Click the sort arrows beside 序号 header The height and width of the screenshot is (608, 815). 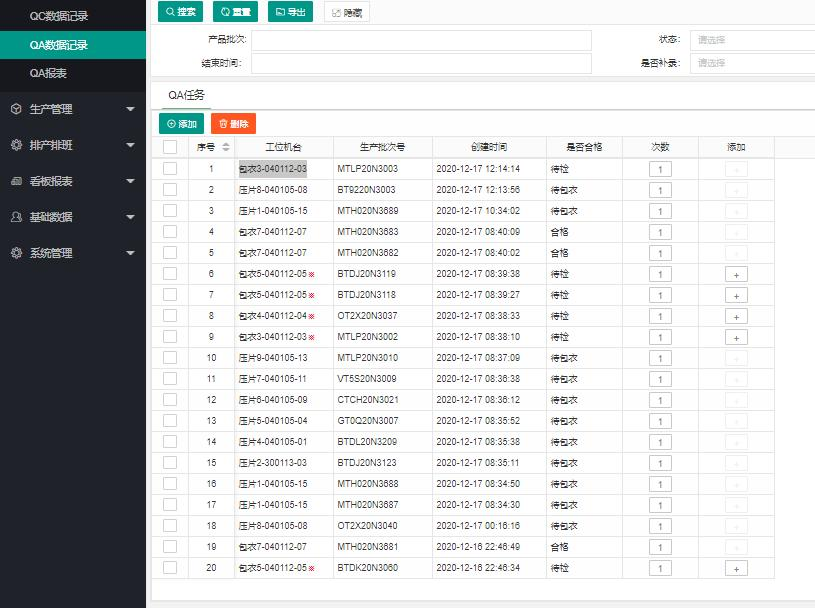tap(225, 147)
